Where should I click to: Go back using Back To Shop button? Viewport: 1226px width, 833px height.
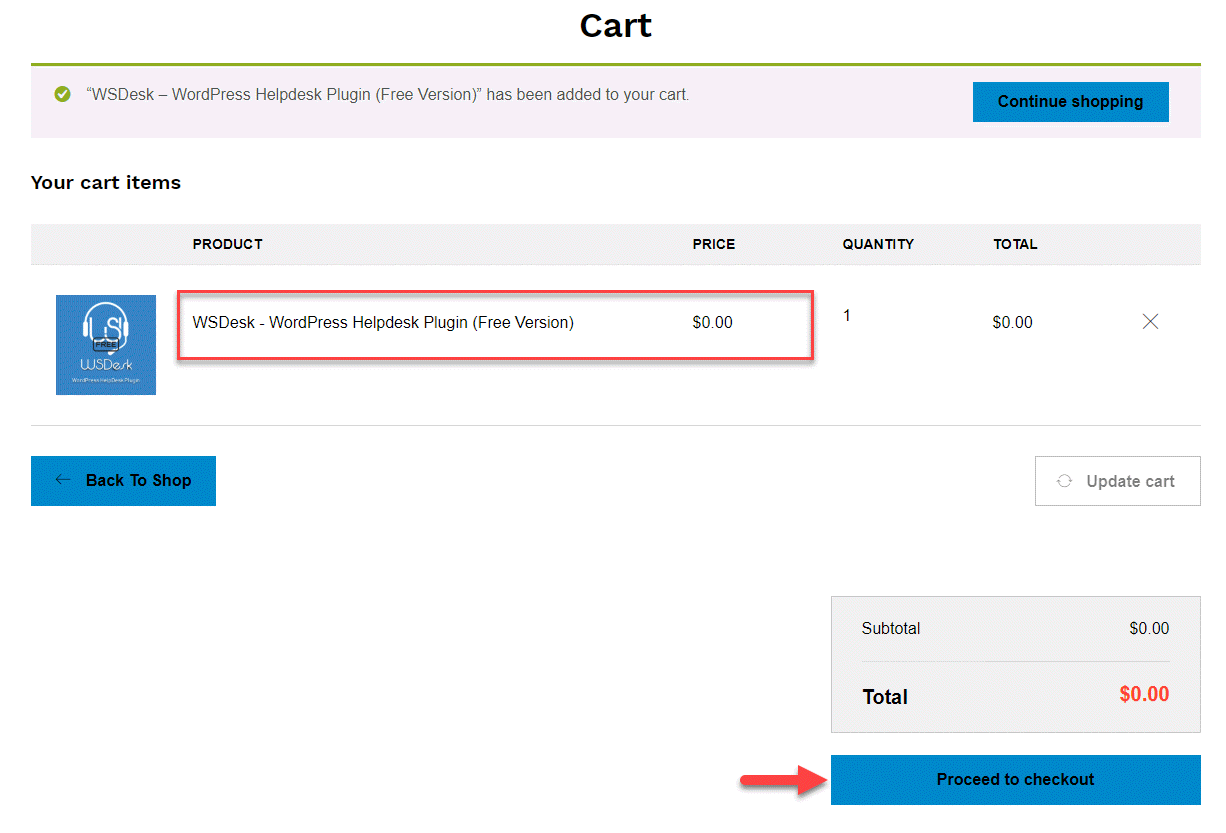click(x=123, y=481)
